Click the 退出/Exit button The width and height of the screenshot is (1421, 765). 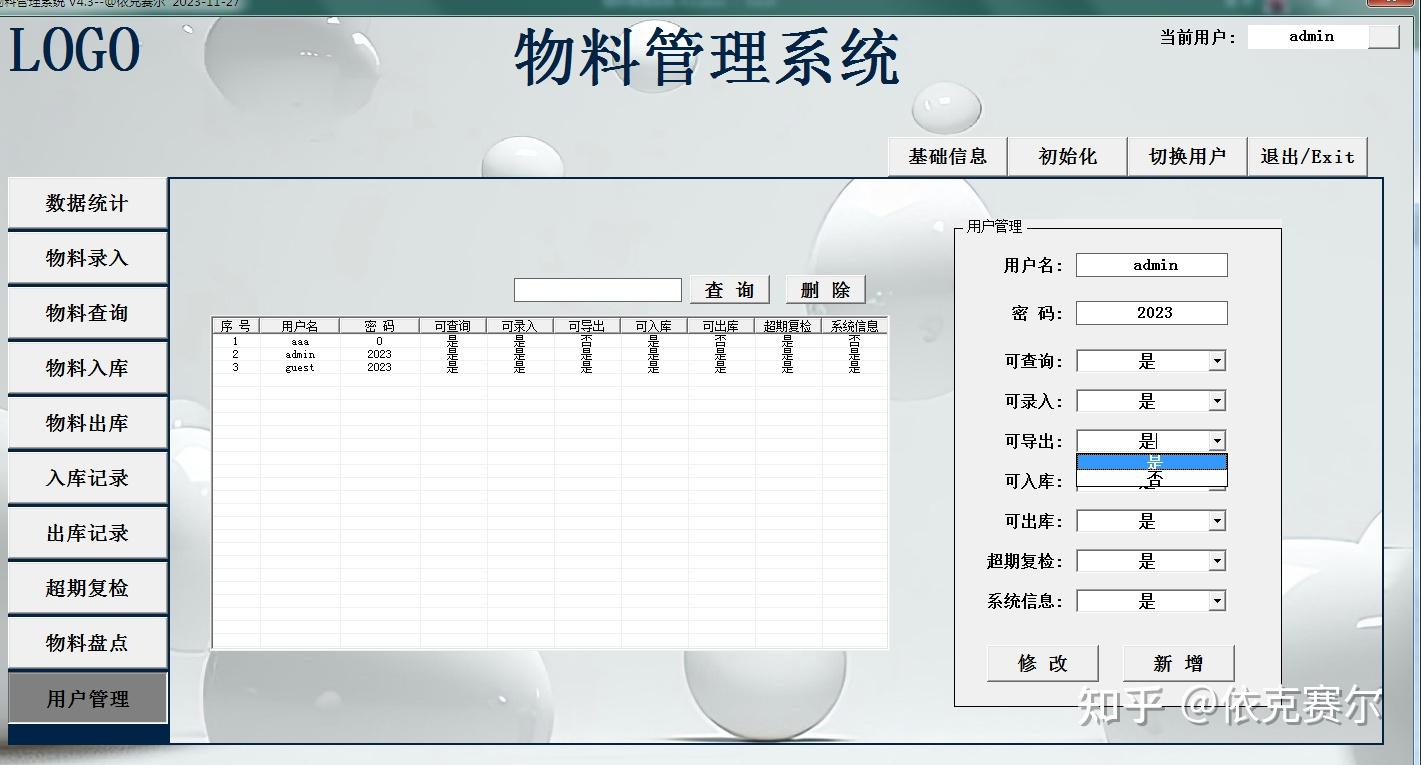pos(1307,157)
